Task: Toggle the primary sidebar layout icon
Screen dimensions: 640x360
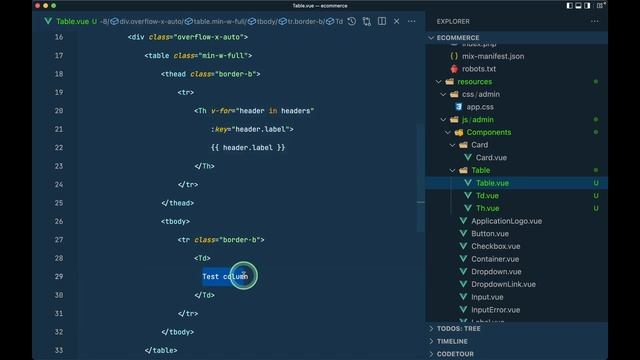Action: pyautogui.click(x=569, y=6)
